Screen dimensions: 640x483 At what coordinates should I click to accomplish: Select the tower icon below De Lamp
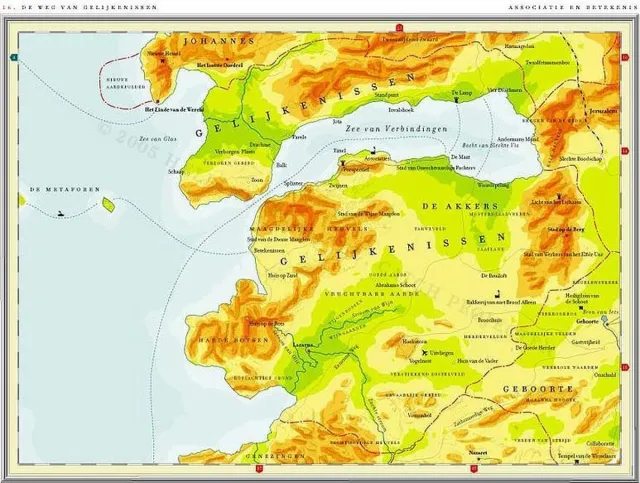coord(457,99)
